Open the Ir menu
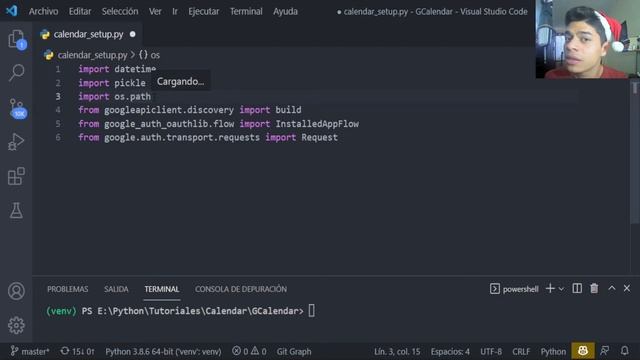640x360 pixels. click(x=175, y=11)
